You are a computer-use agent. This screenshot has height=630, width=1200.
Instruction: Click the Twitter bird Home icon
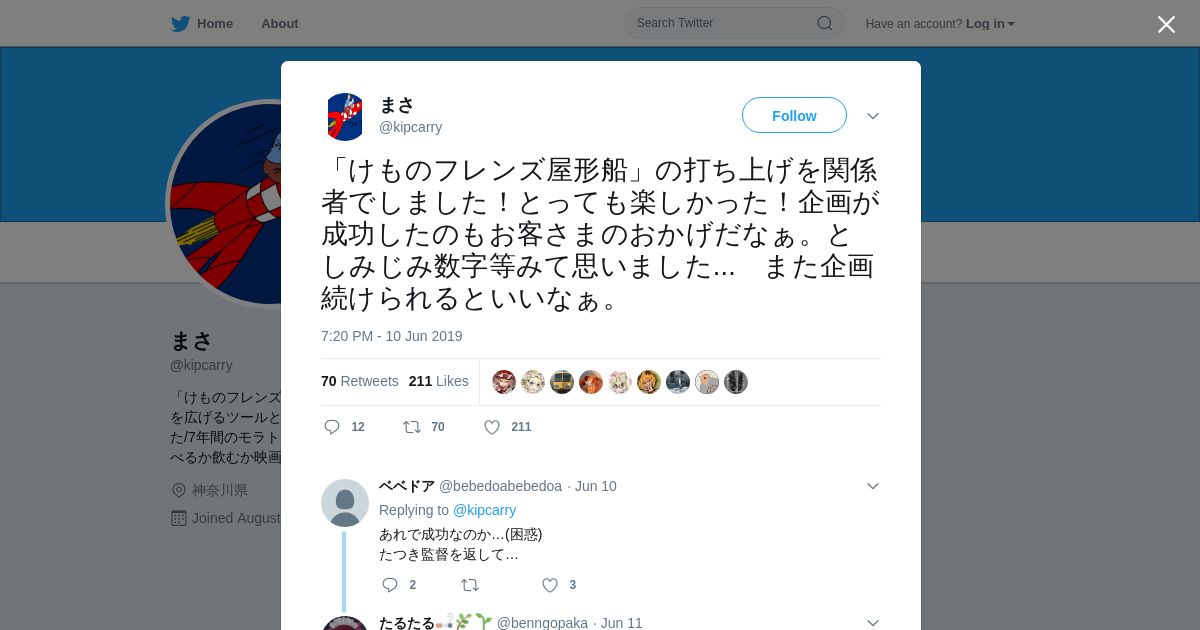tap(180, 23)
